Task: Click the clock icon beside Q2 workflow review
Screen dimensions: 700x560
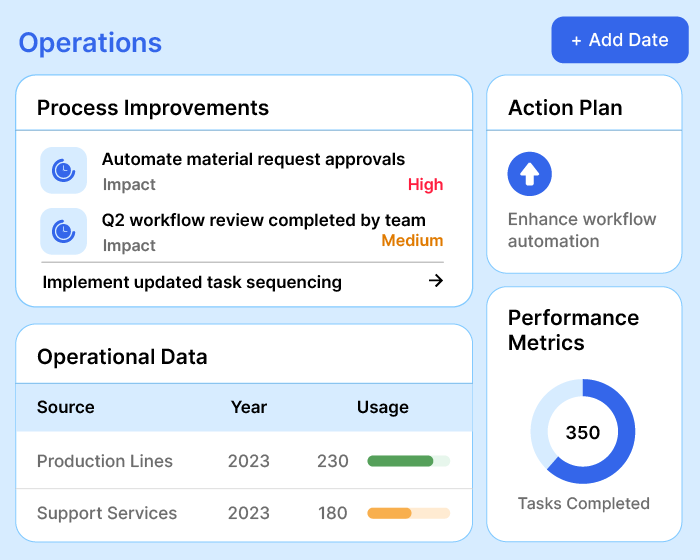Action: (63, 231)
